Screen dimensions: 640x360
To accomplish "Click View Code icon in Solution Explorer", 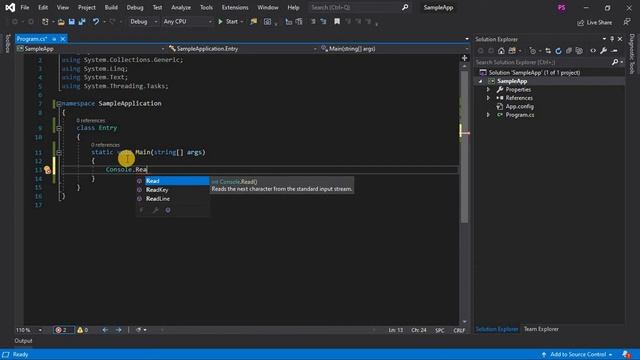I will pyautogui.click(x=593, y=51).
